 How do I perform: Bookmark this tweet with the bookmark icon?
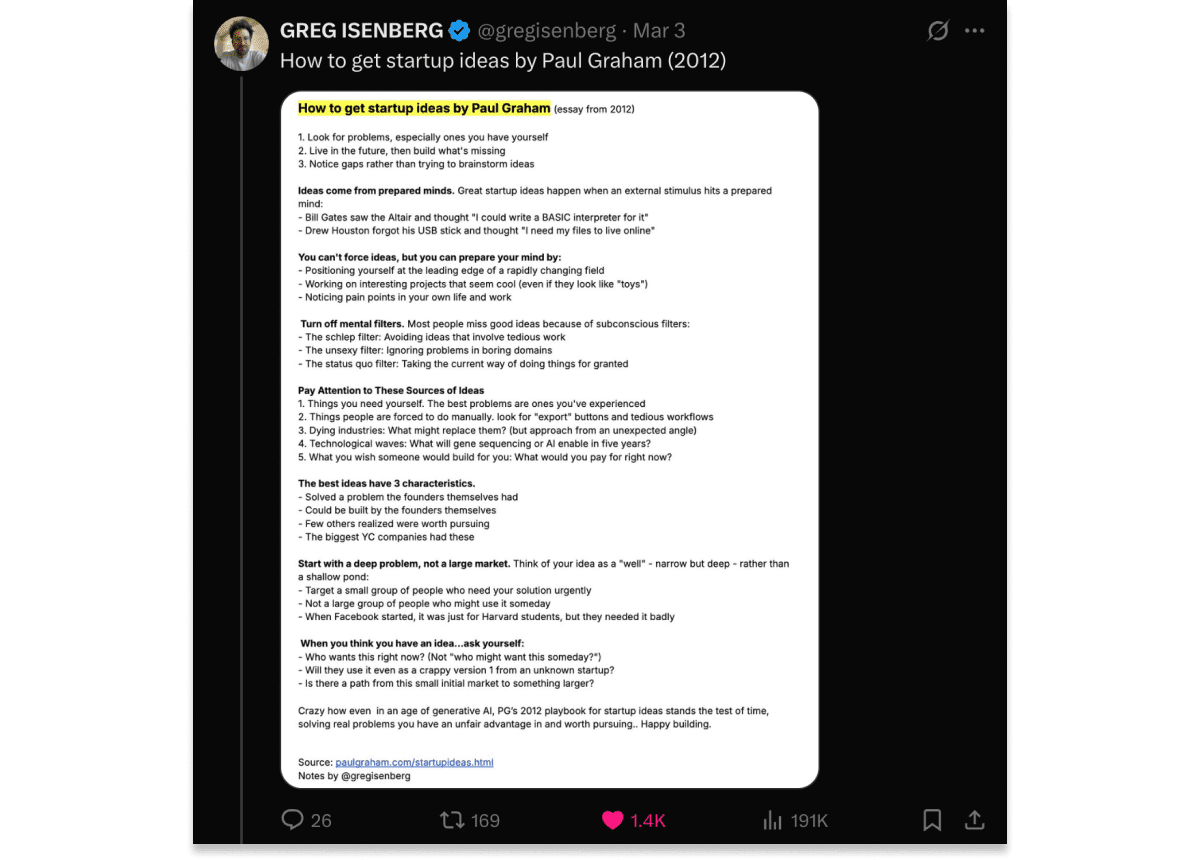(x=932, y=820)
